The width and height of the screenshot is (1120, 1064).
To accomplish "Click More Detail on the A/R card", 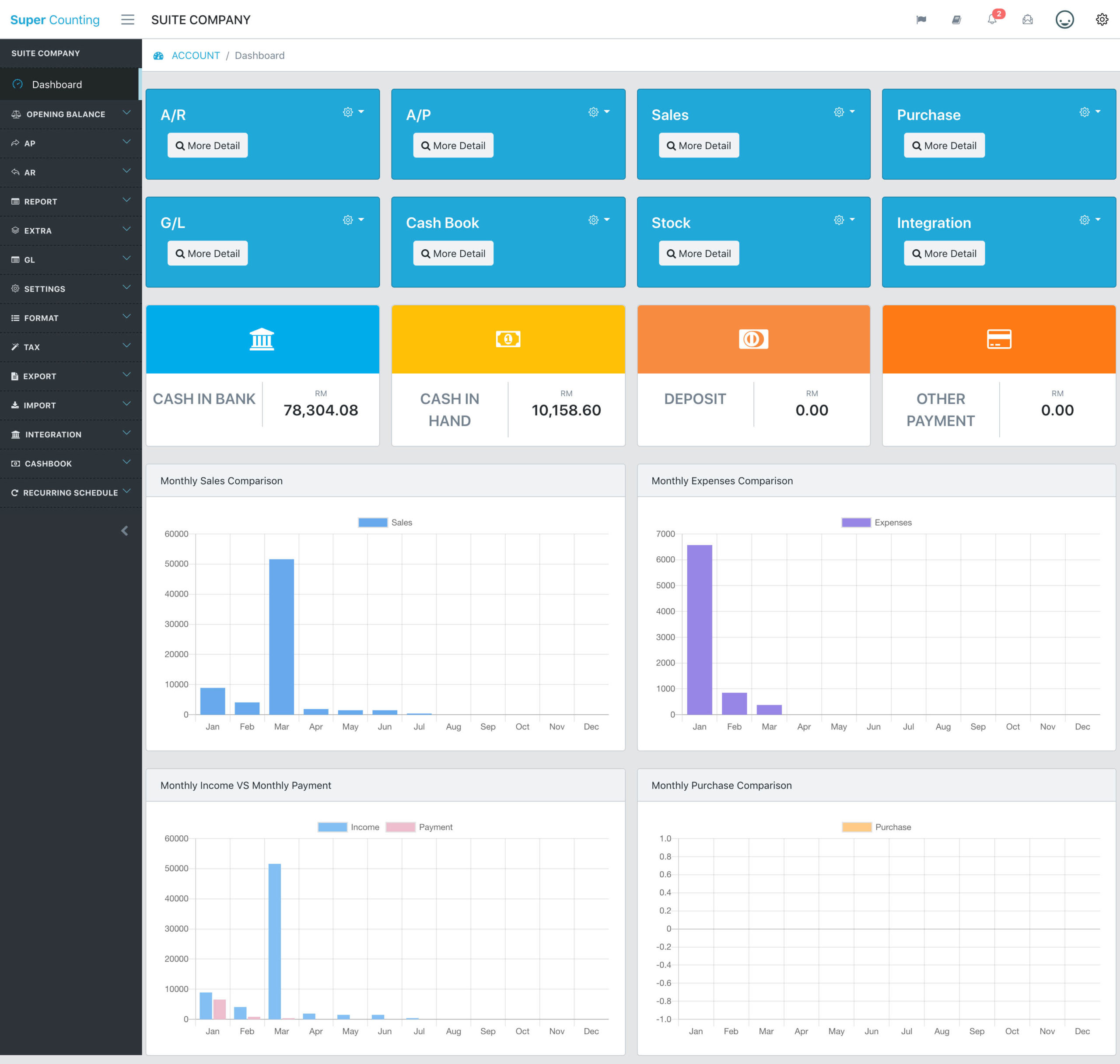I will (207, 145).
